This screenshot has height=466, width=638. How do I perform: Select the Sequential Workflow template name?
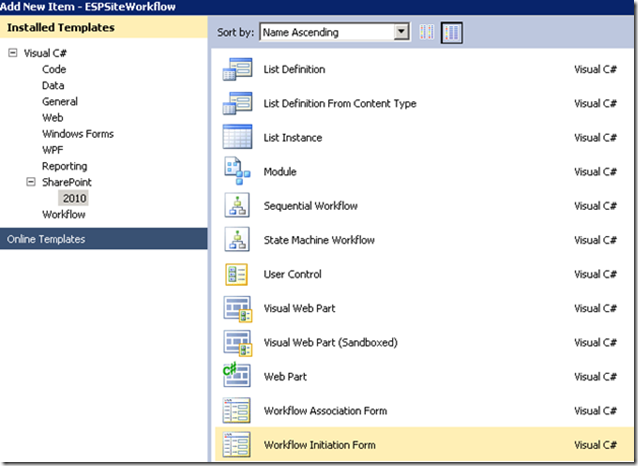(x=310, y=206)
